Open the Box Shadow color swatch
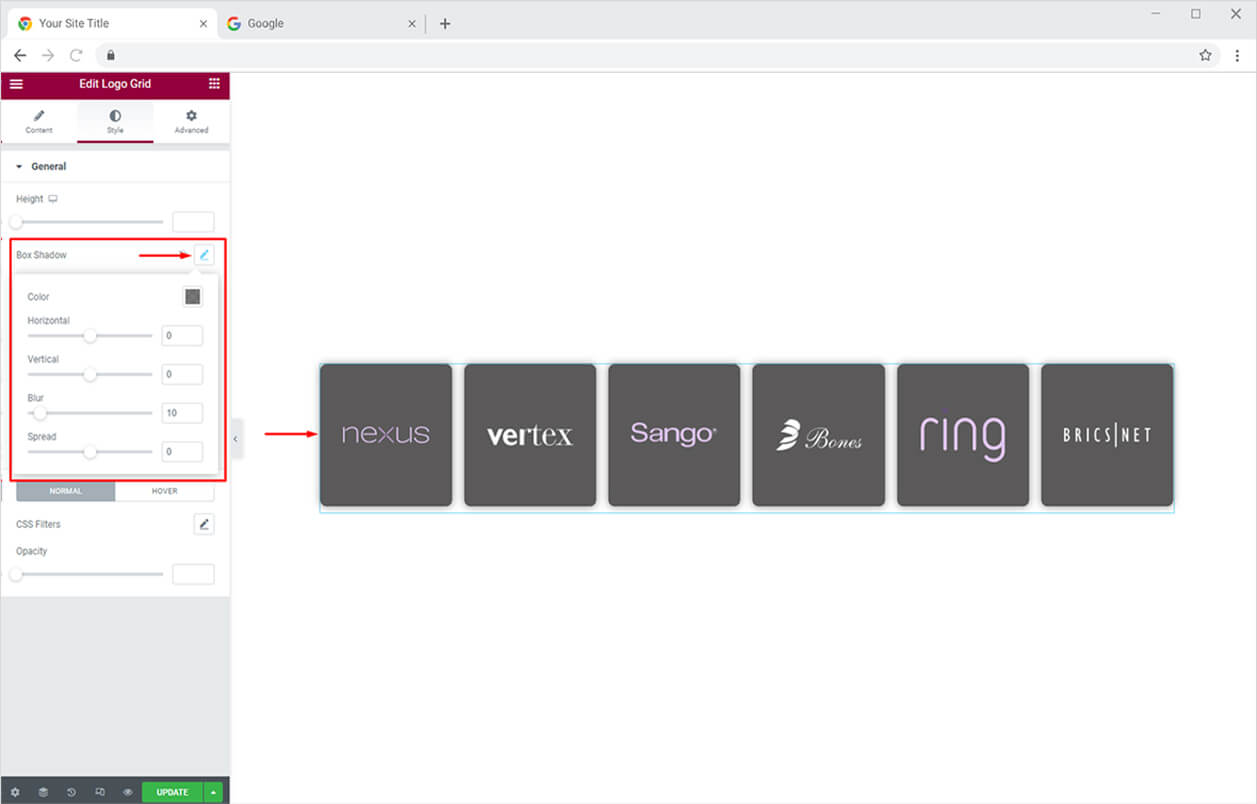1257x804 pixels. pyautogui.click(x=193, y=297)
